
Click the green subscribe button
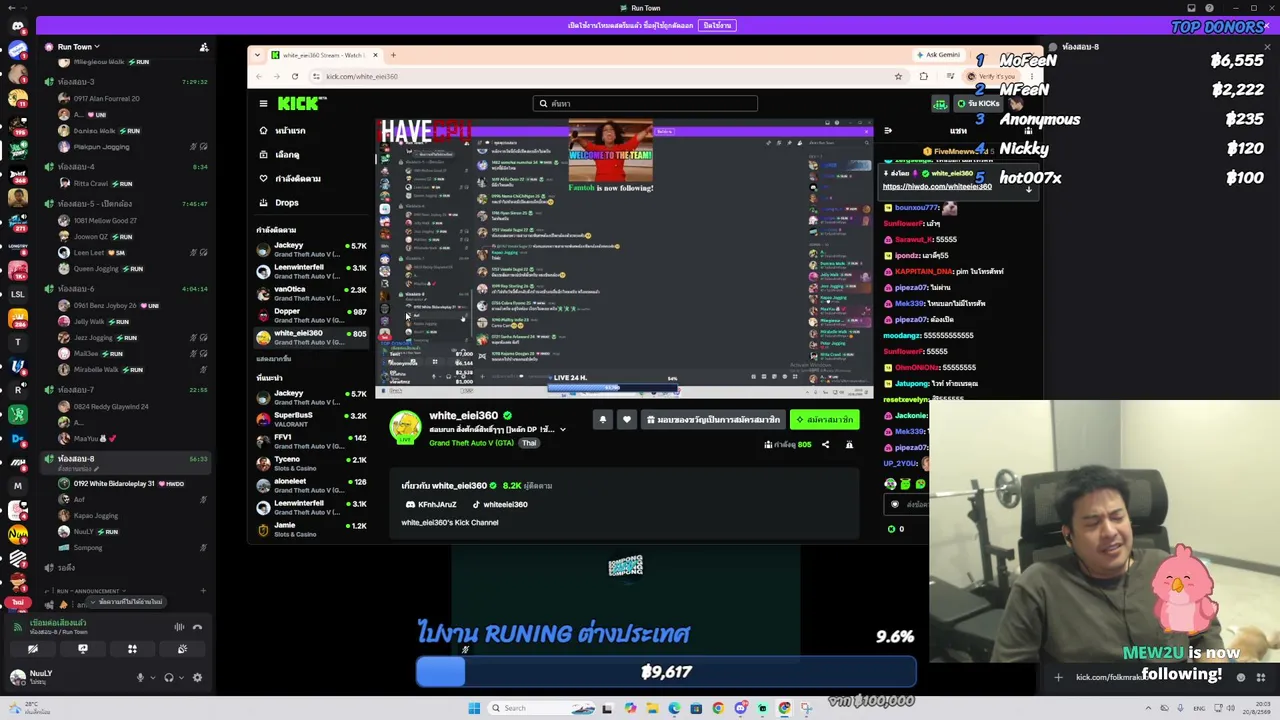click(824, 420)
